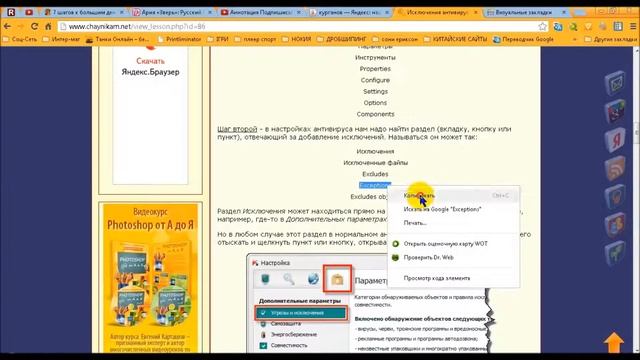Click the list item 'Исключения'
This screenshot has height=360, width=640.
coord(375,151)
